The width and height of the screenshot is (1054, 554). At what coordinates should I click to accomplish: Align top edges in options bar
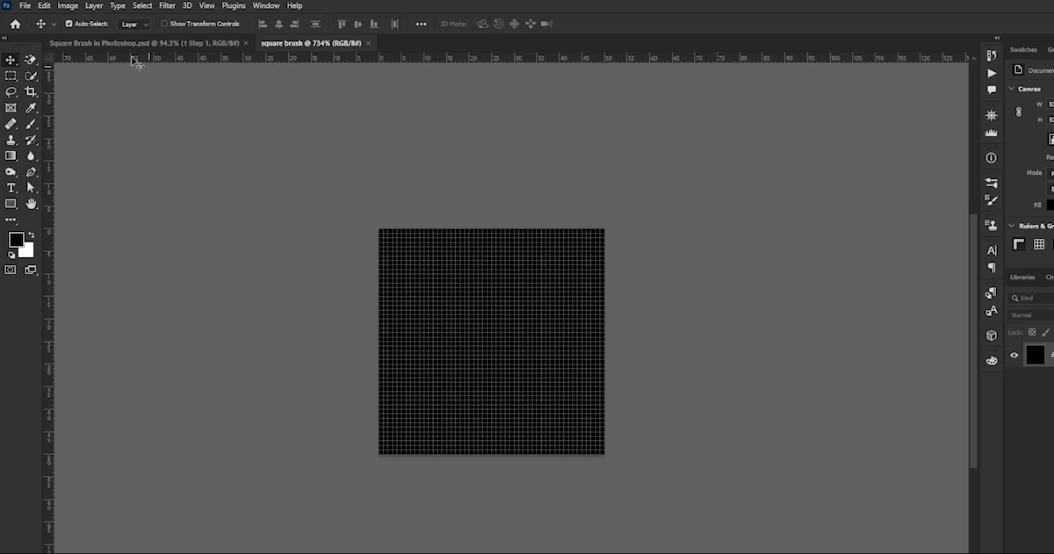(341, 24)
